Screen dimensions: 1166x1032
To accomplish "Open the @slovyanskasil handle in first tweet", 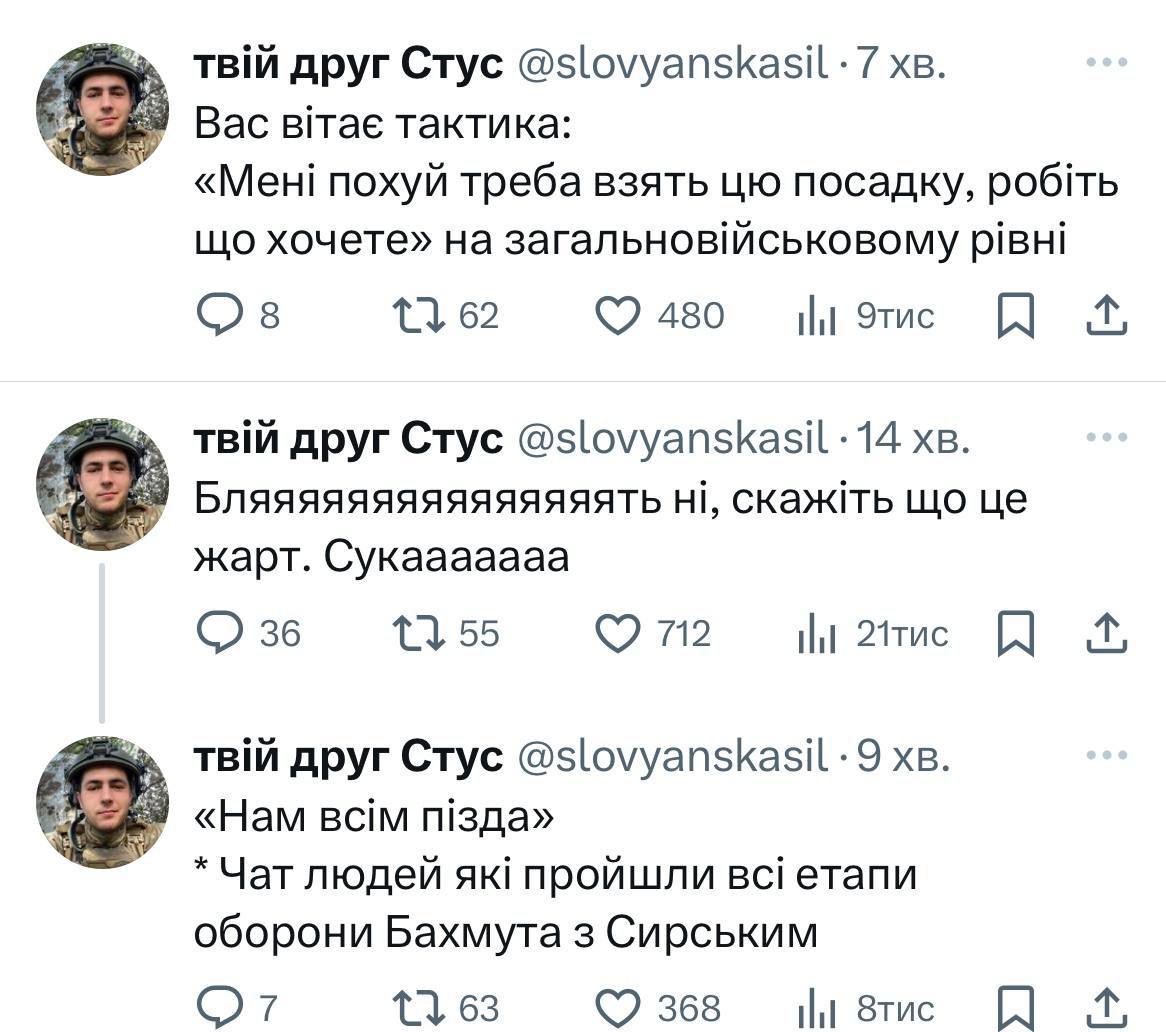I will coord(672,65).
